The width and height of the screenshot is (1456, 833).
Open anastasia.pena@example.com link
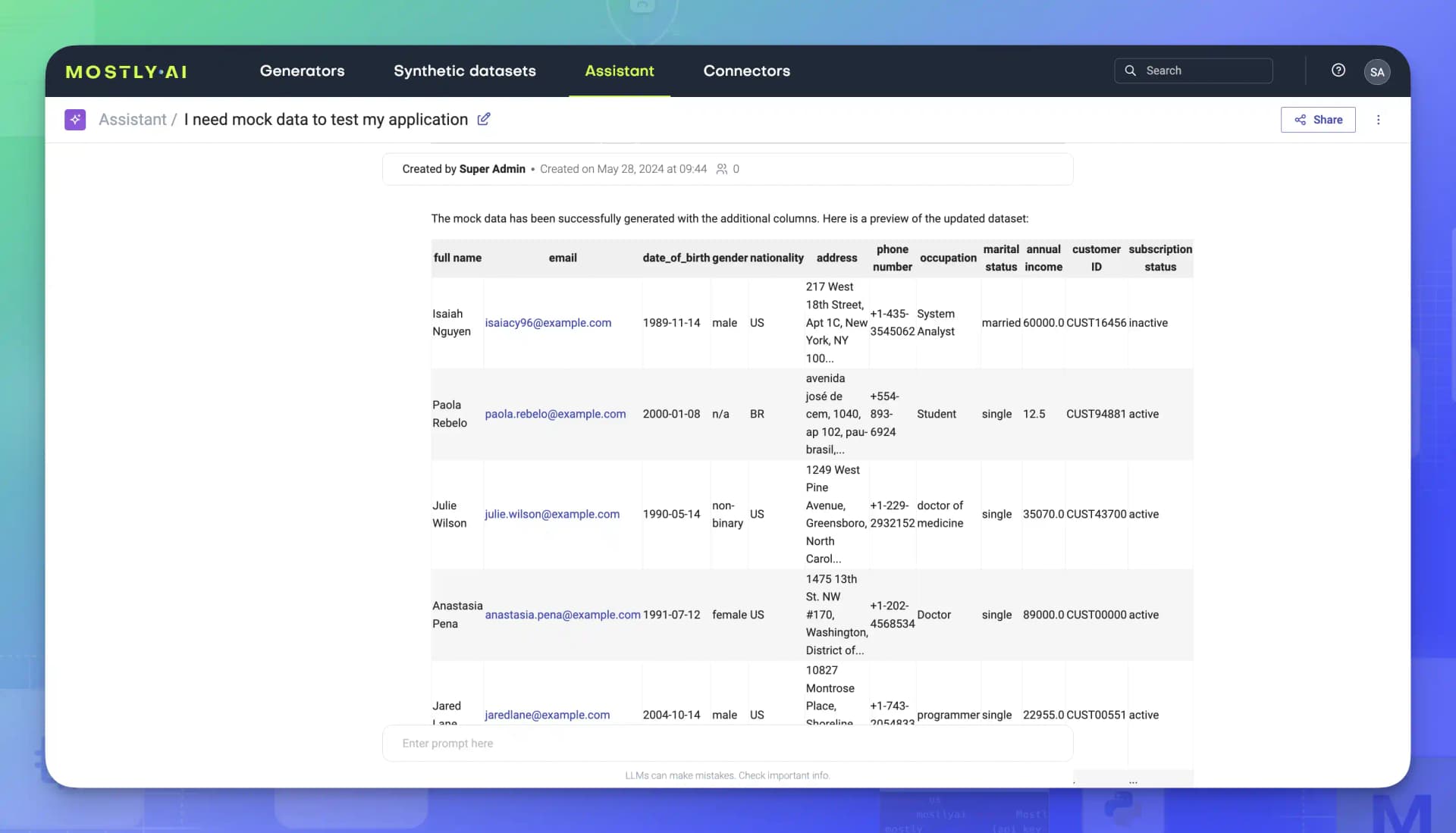[x=563, y=615]
